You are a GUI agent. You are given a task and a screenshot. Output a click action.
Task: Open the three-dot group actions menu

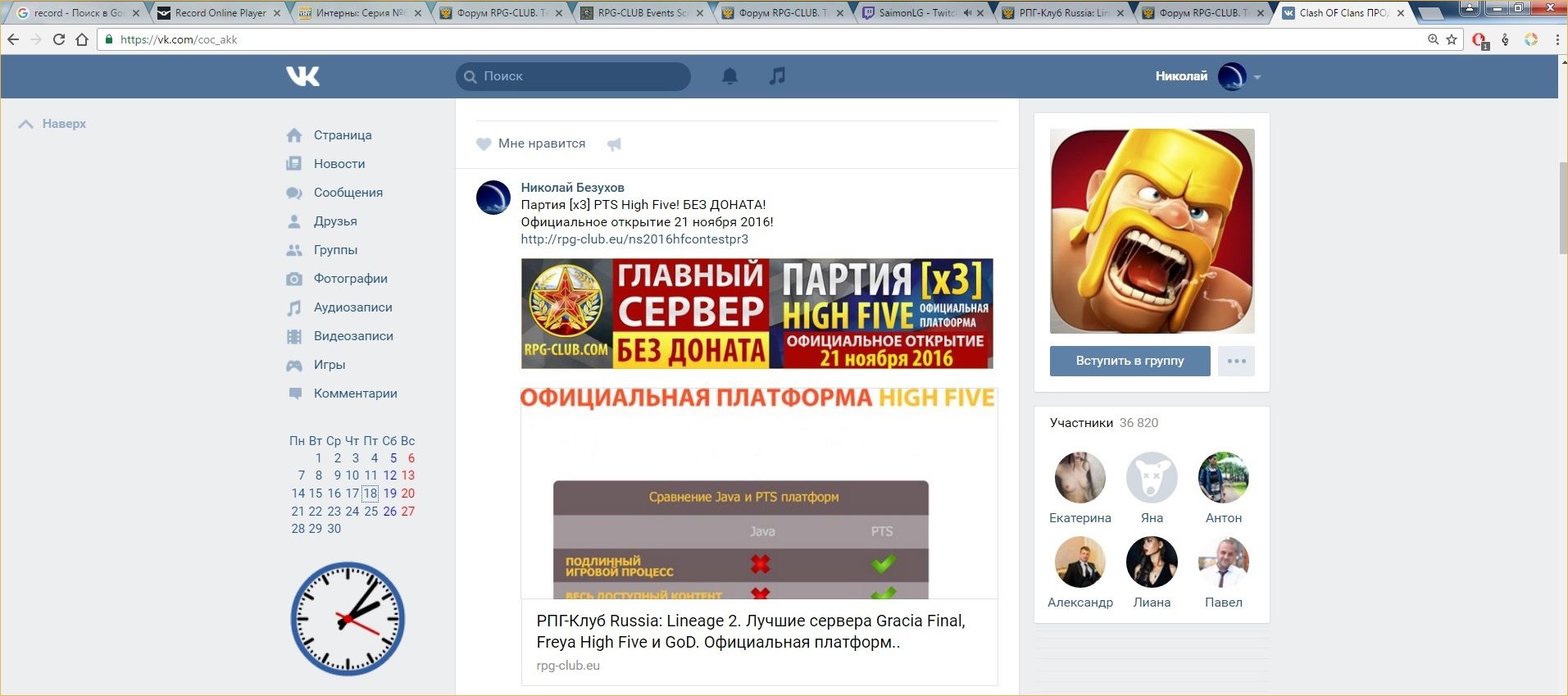point(1236,361)
